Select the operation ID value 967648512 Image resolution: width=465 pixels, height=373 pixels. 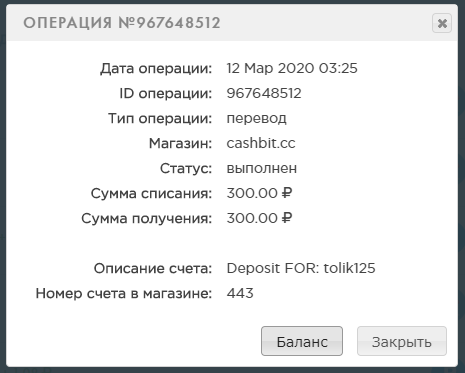click(264, 93)
